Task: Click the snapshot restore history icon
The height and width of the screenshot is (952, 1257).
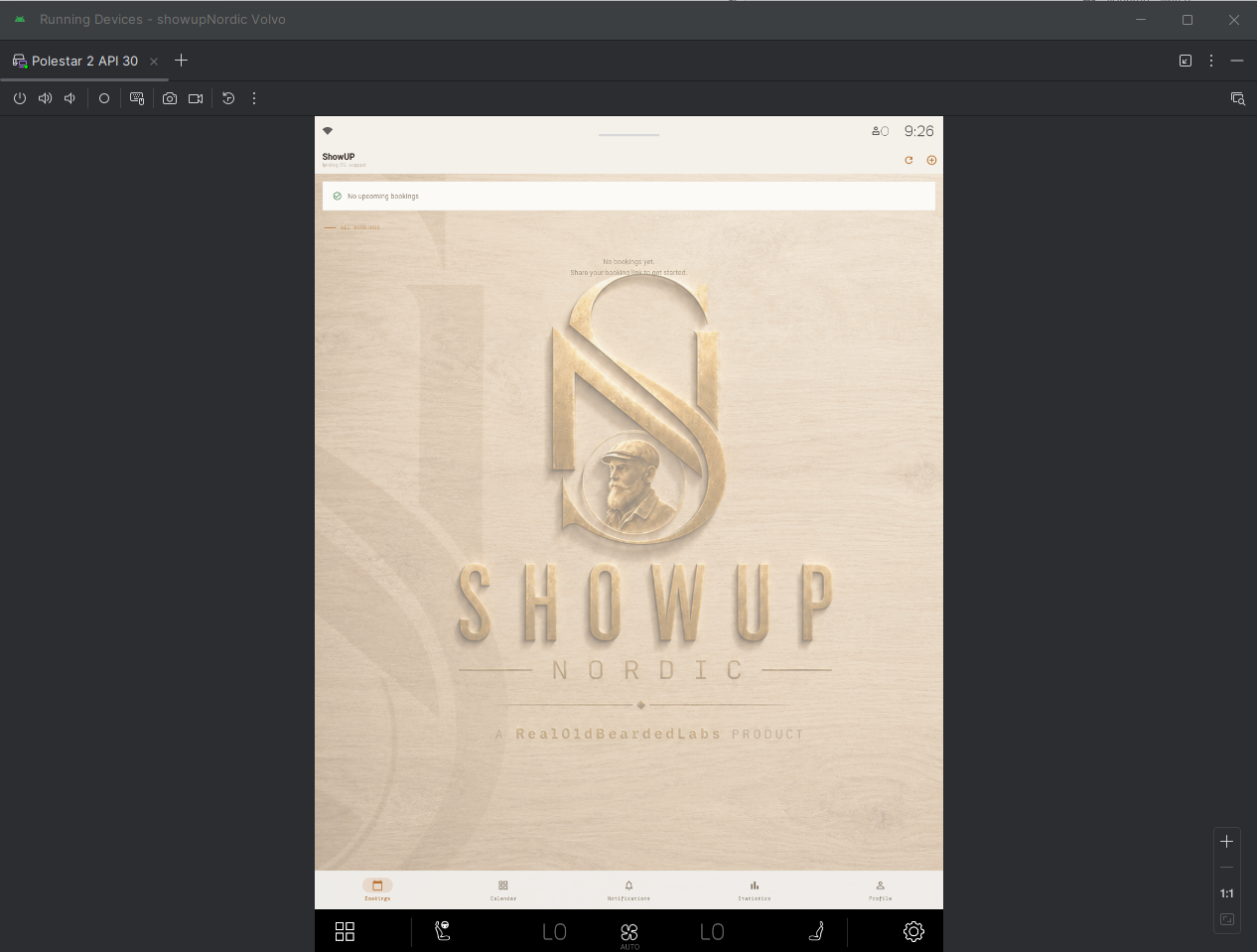Action: click(228, 98)
